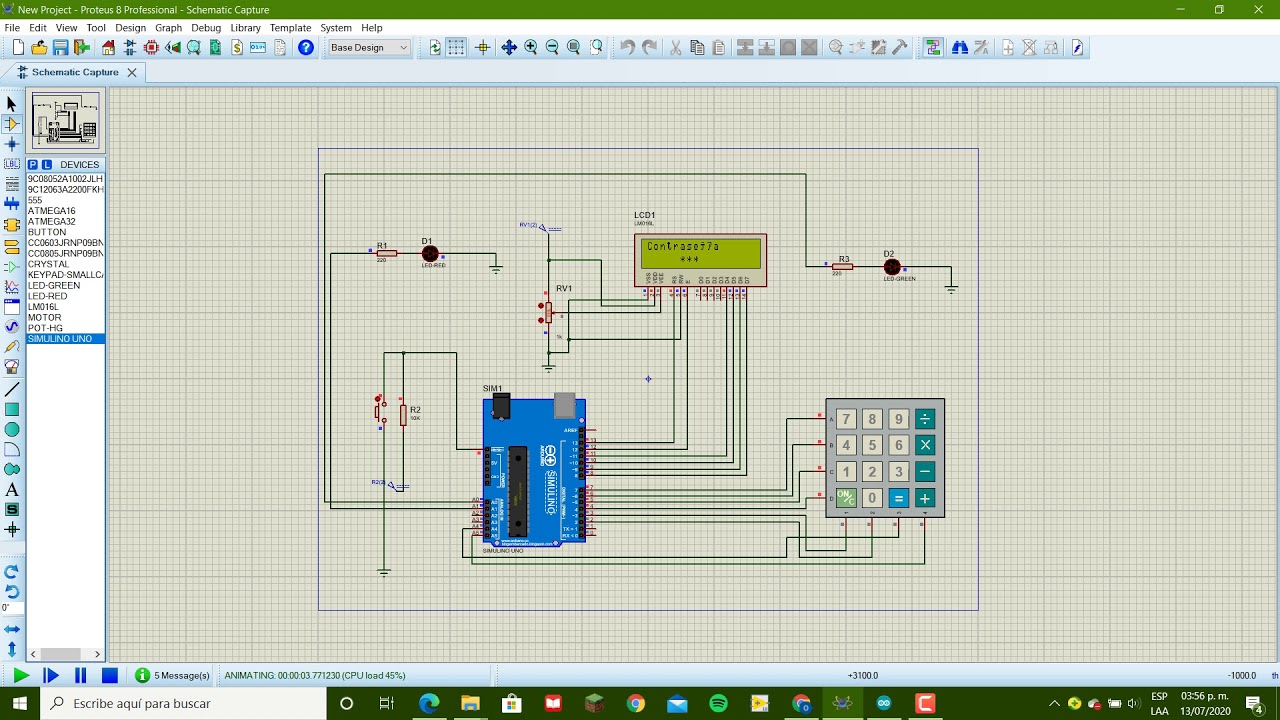
Task: Open the Help question mark icon
Action: (x=306, y=48)
